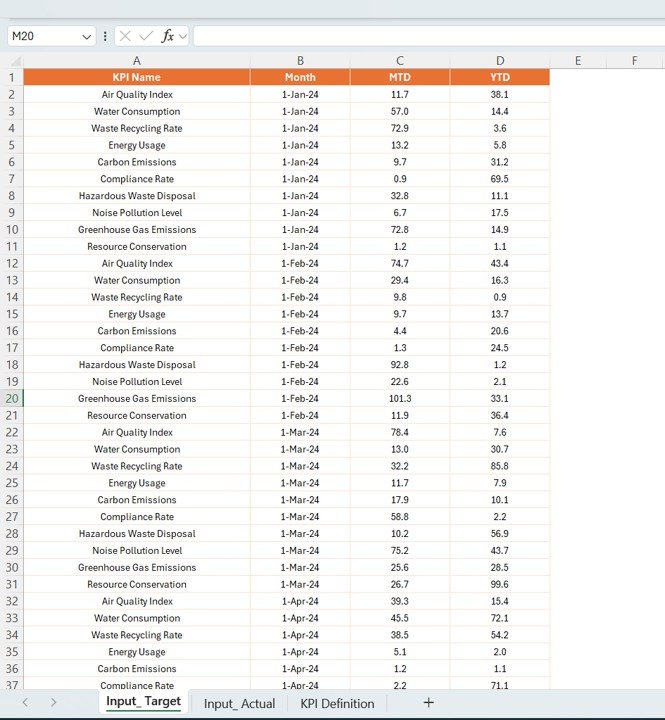Switch to the Input_Actual sheet tab
The width and height of the screenshot is (665, 720).
tap(239, 704)
